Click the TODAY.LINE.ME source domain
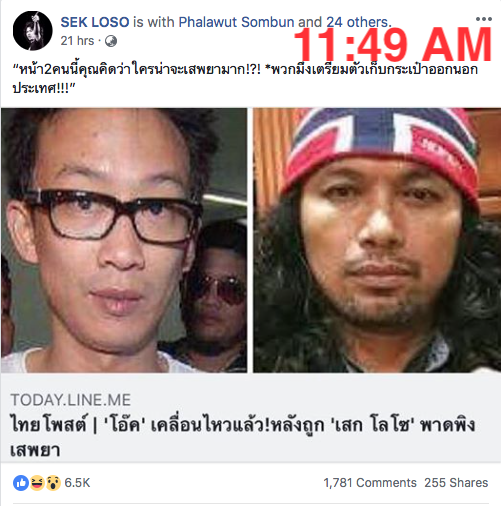Viewport: 501px width, 506px height. click(x=71, y=400)
